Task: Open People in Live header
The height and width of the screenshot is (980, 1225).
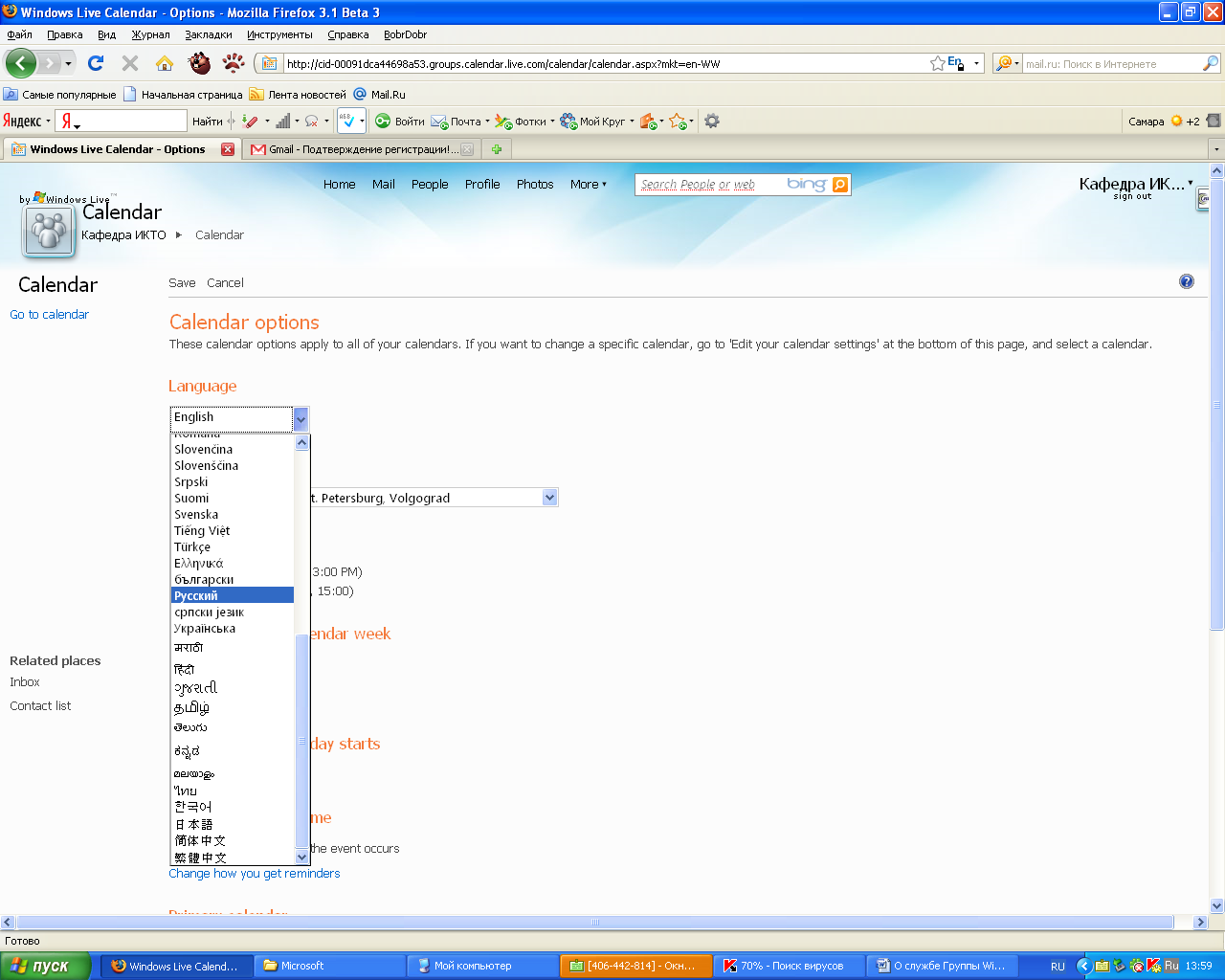Action: 430,185
